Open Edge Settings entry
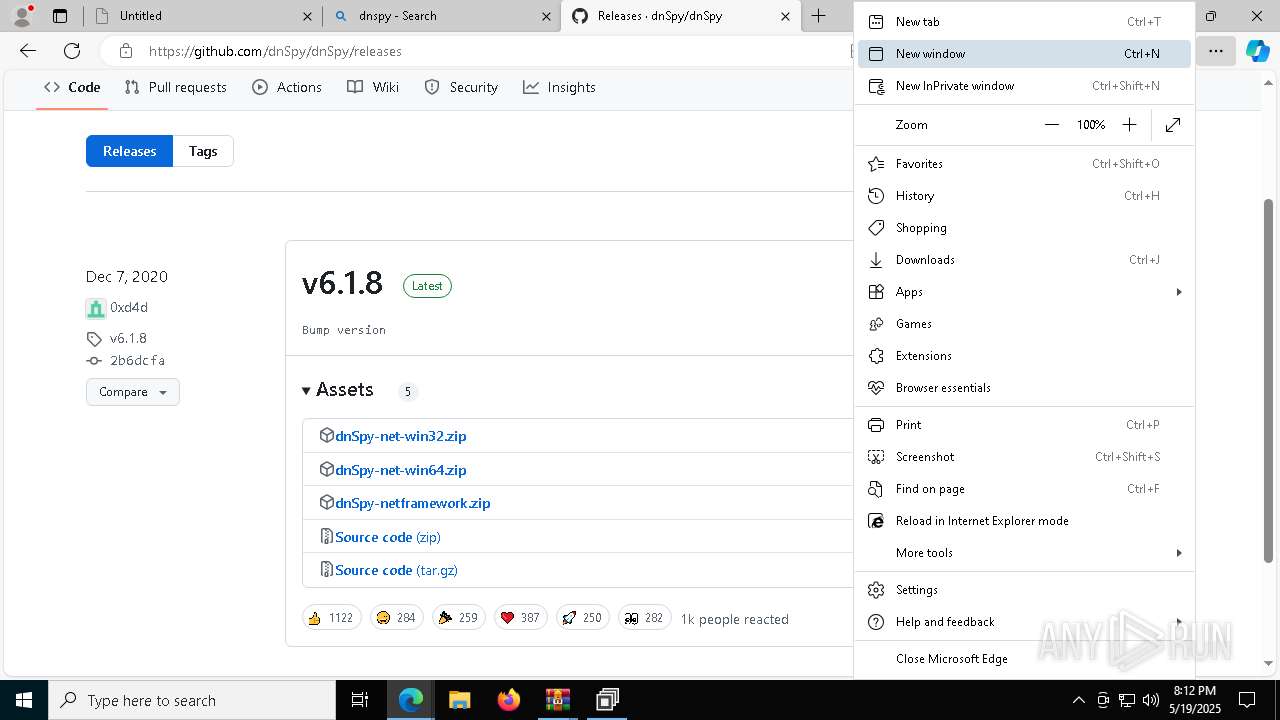 click(1024, 590)
